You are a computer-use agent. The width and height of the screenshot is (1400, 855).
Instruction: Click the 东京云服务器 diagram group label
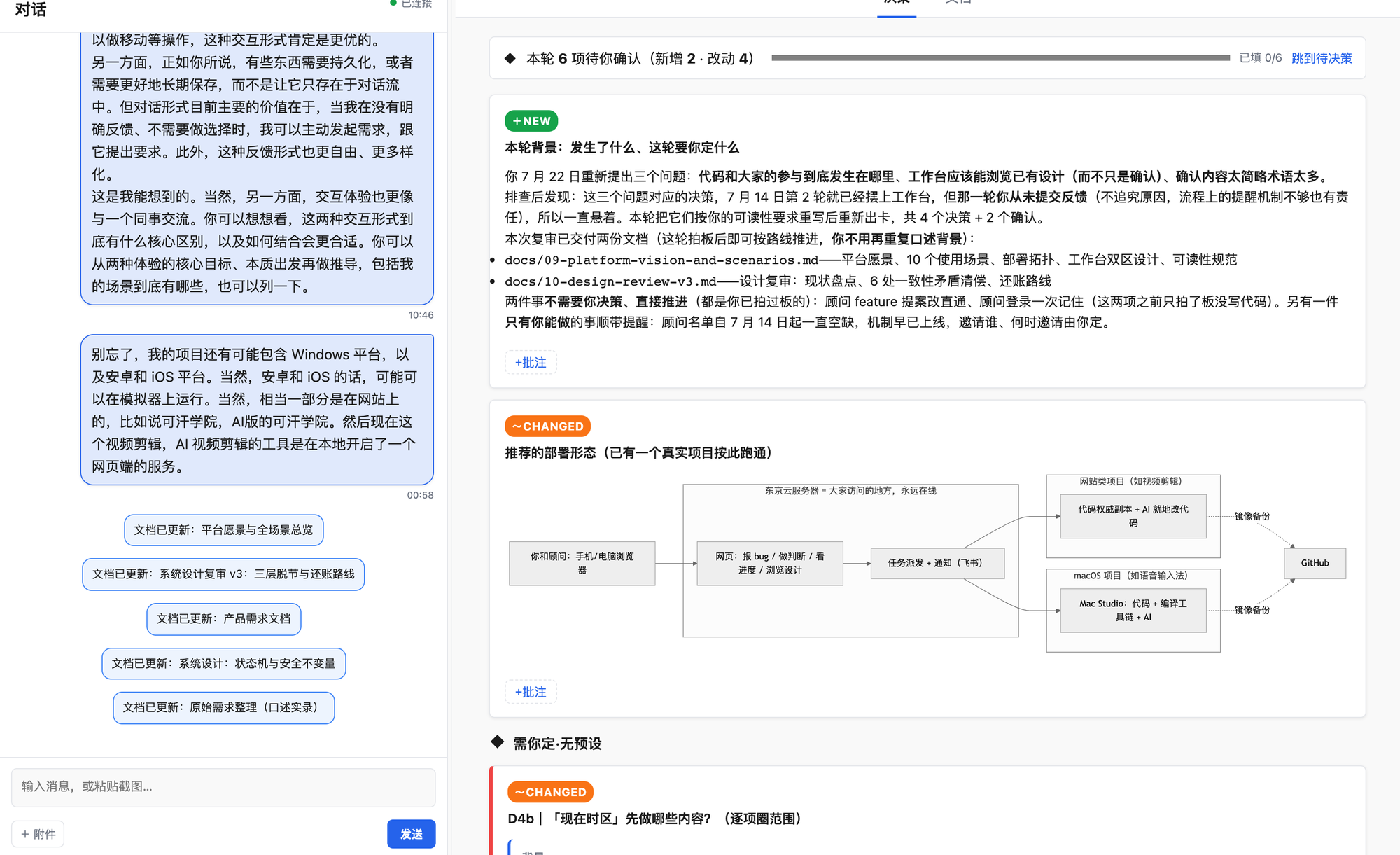click(x=850, y=491)
